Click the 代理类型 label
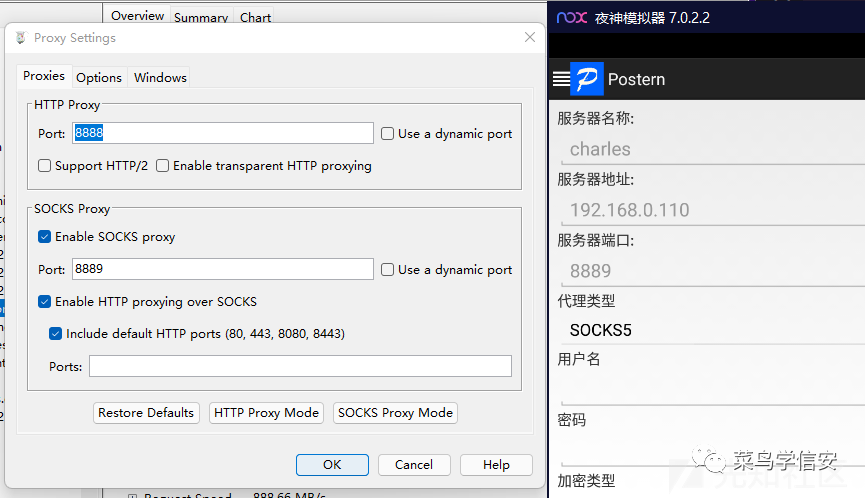The height and width of the screenshot is (498, 865). coord(586,301)
